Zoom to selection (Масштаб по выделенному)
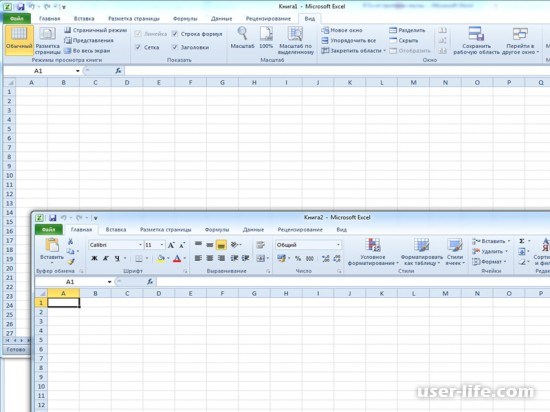 tap(295, 40)
